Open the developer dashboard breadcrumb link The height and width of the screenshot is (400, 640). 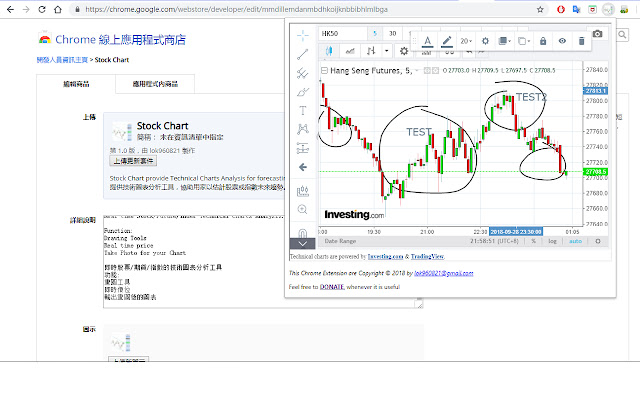point(62,60)
